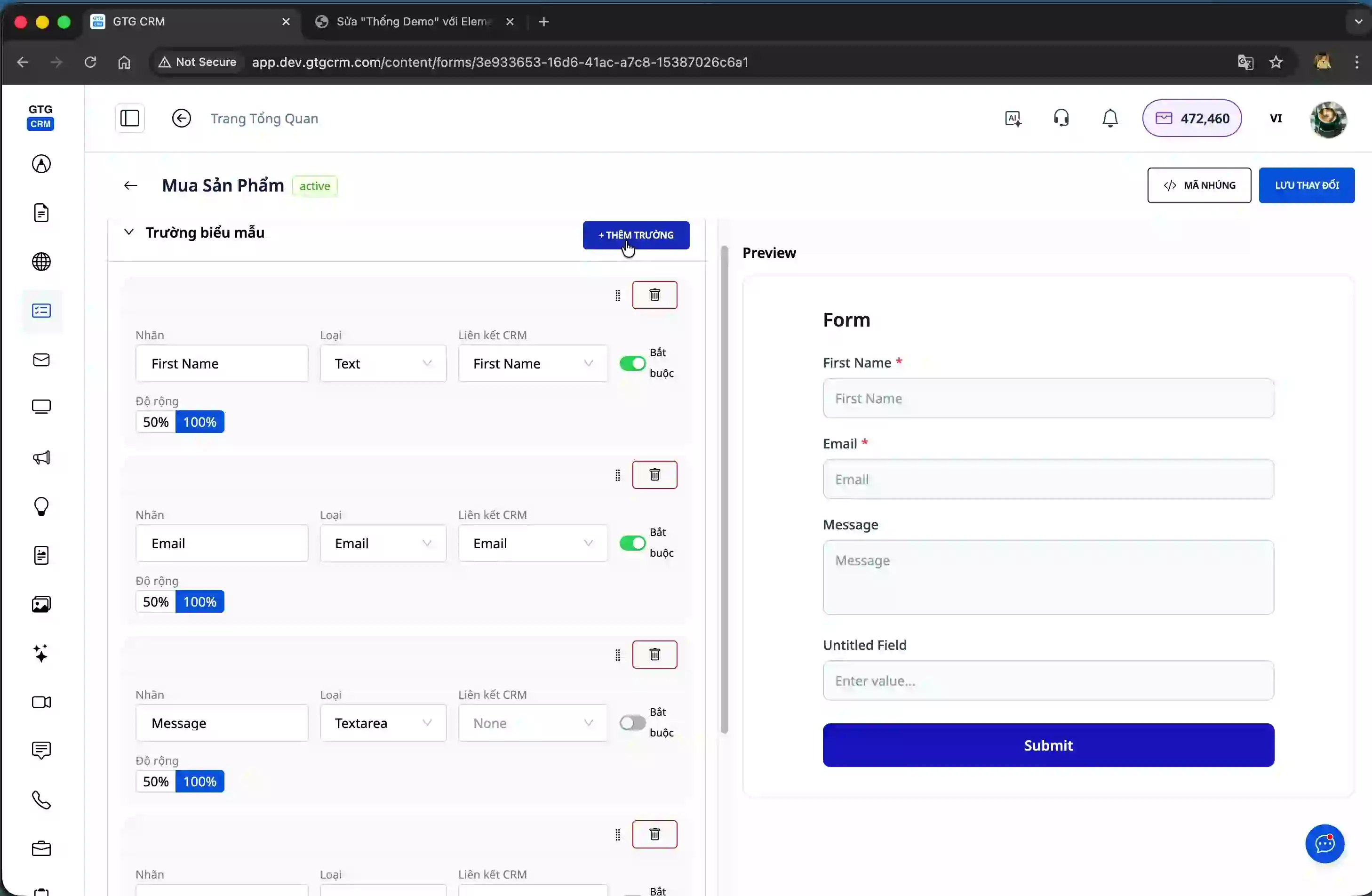Delete the First Name field with trash icon

click(x=655, y=295)
